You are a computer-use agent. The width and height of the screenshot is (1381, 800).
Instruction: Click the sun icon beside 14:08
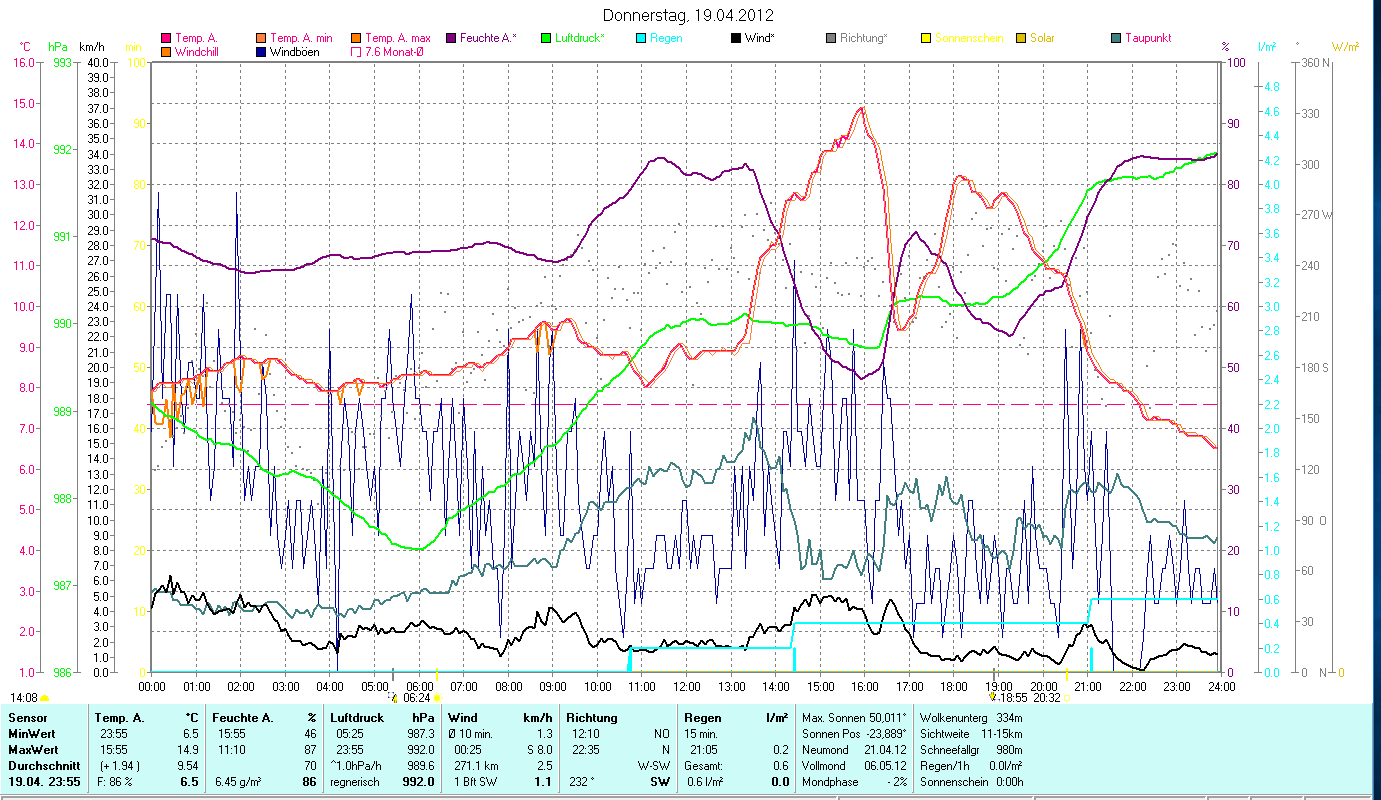pyautogui.click(x=45, y=698)
